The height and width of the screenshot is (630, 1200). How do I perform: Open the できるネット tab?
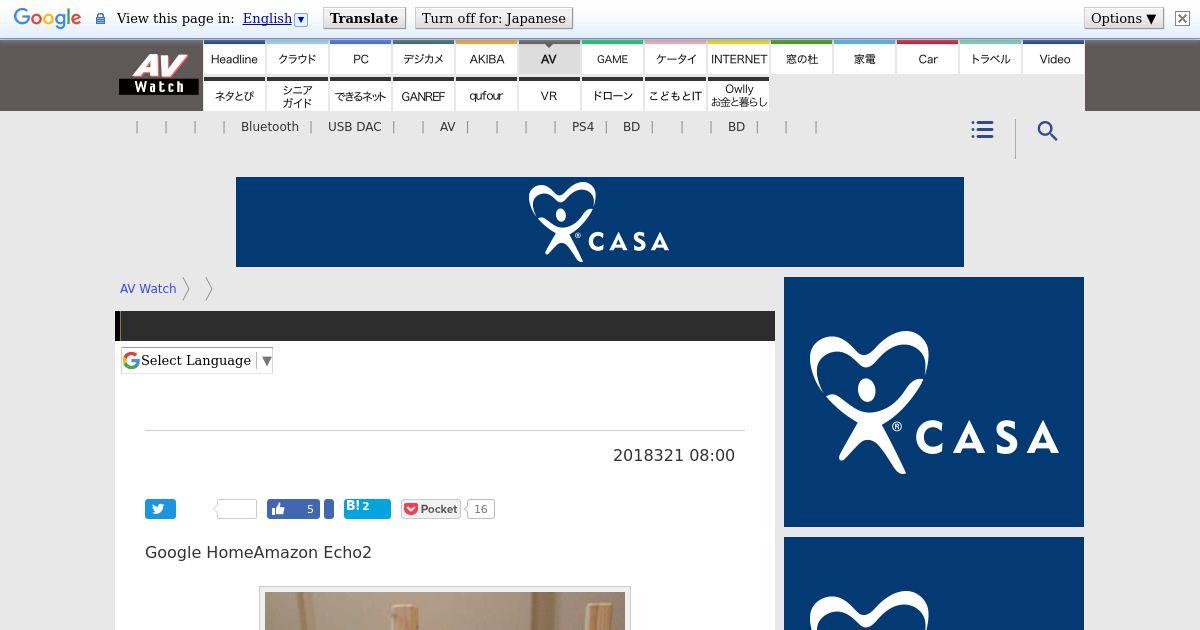361,94
